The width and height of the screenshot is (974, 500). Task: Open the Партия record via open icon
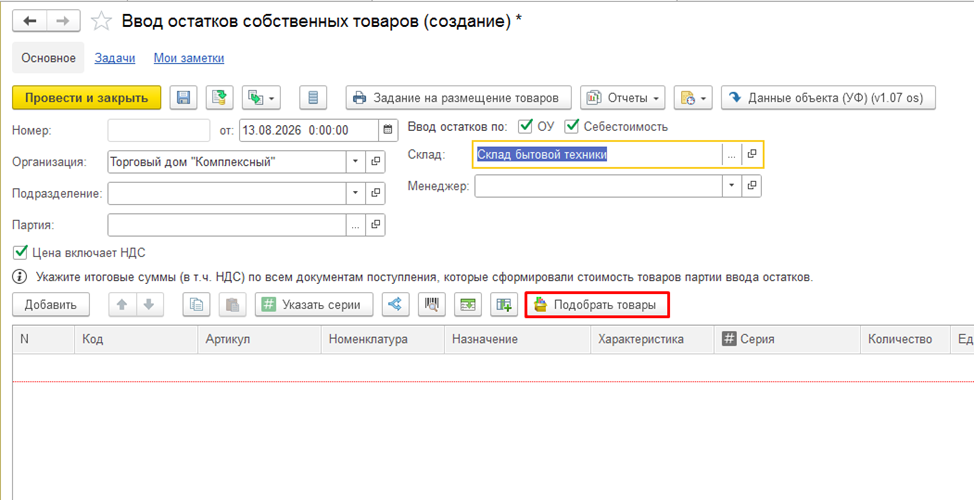(x=375, y=225)
